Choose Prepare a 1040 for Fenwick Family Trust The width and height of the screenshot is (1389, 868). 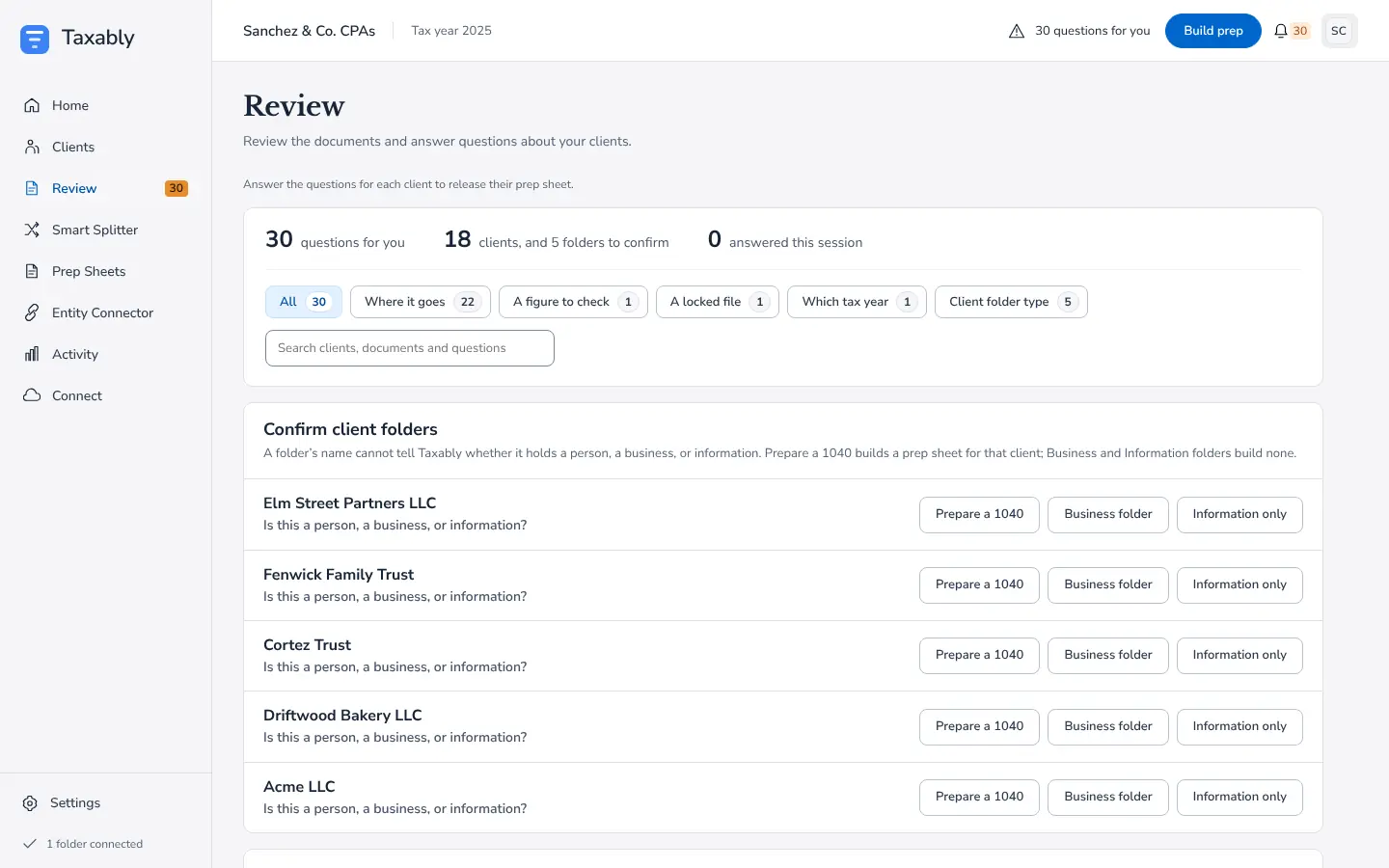[979, 584]
